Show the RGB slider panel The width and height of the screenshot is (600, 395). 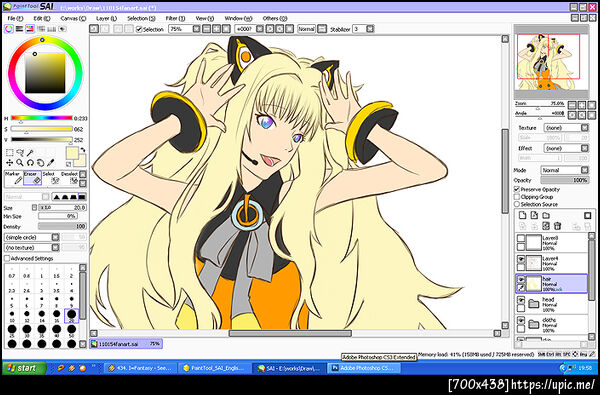click(x=19, y=29)
